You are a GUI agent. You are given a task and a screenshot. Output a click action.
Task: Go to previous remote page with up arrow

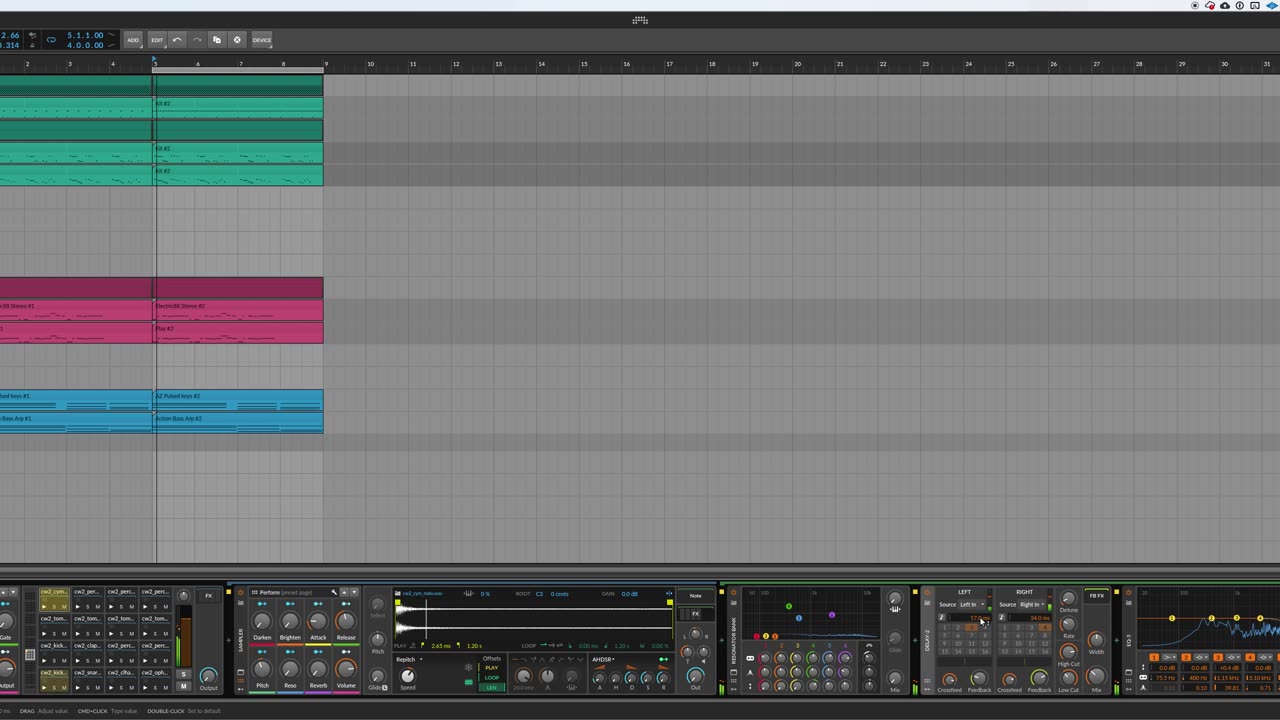(344, 593)
